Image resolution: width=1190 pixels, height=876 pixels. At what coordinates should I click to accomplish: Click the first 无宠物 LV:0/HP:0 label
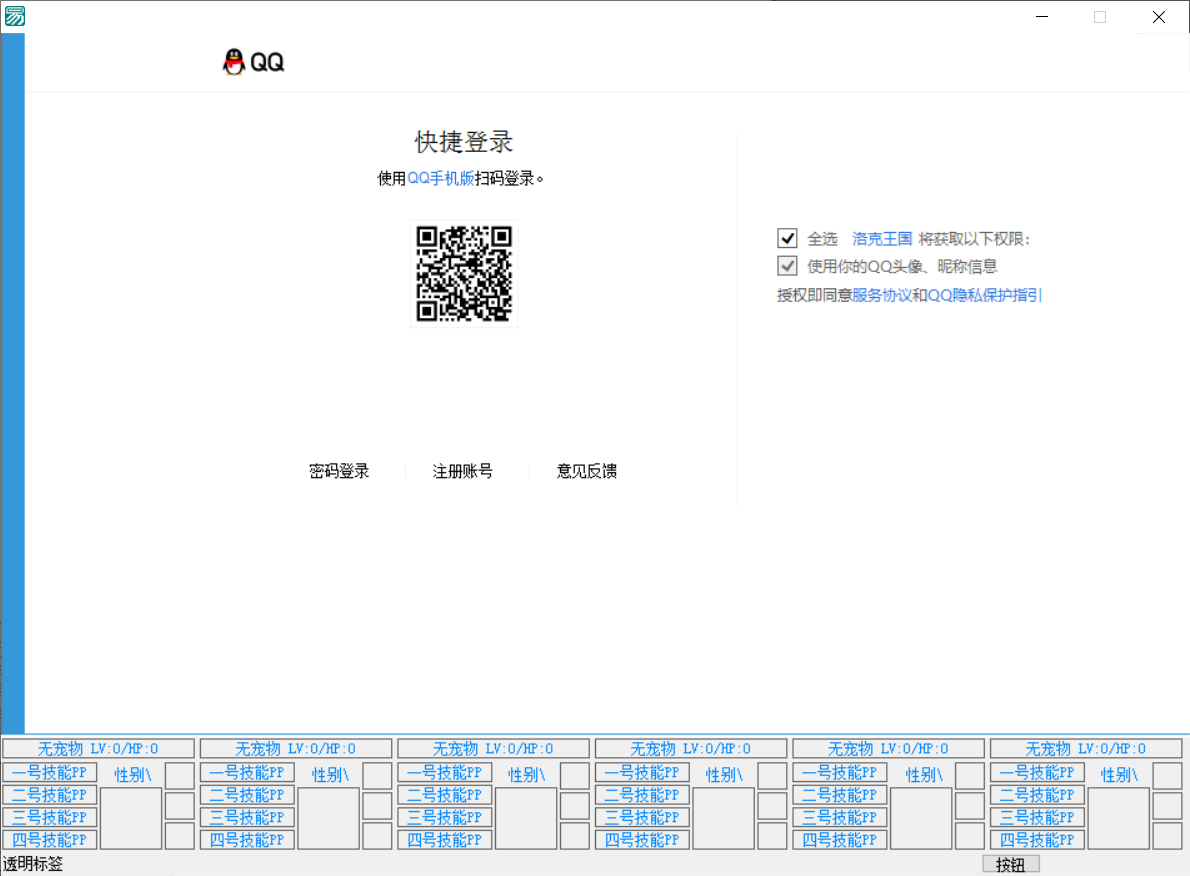coord(97,747)
